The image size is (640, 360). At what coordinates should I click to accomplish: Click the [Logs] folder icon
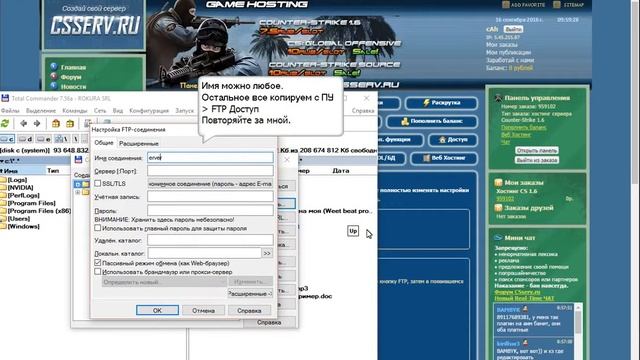(x=3, y=180)
